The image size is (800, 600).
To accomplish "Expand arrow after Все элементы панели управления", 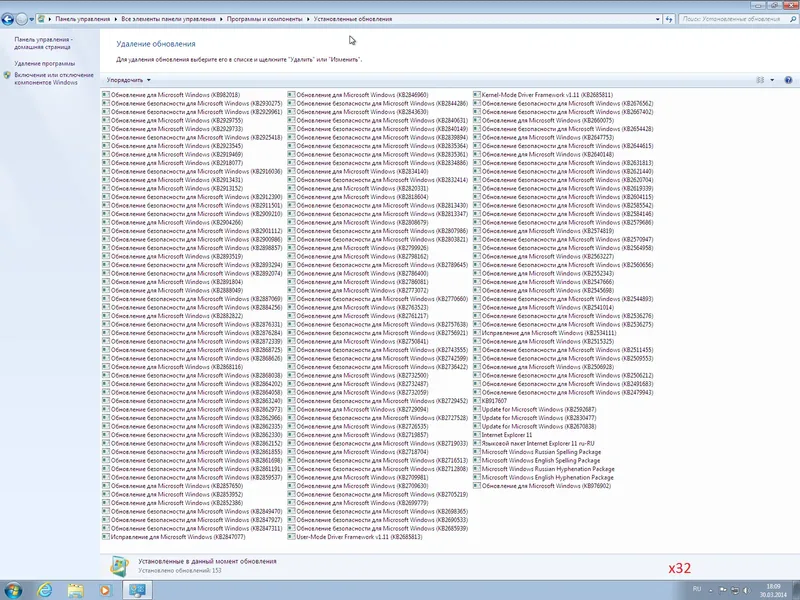I will tap(221, 19).
